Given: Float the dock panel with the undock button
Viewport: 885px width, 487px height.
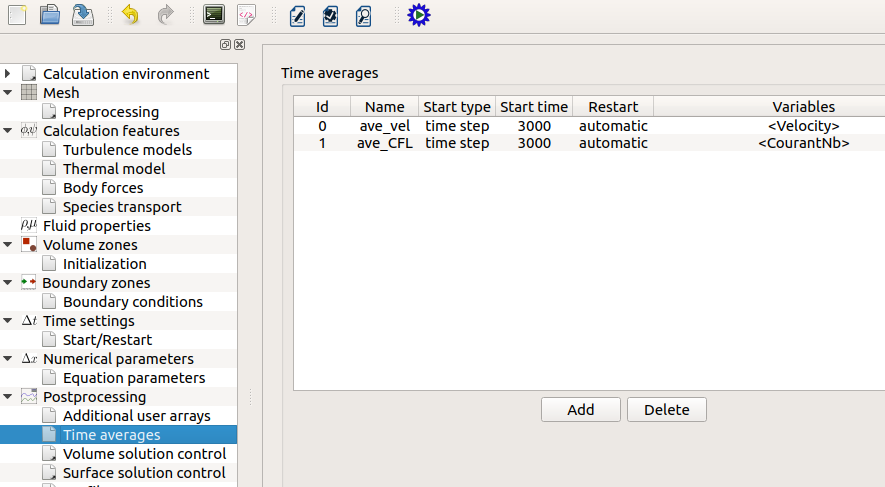Looking at the screenshot, I should [226, 45].
